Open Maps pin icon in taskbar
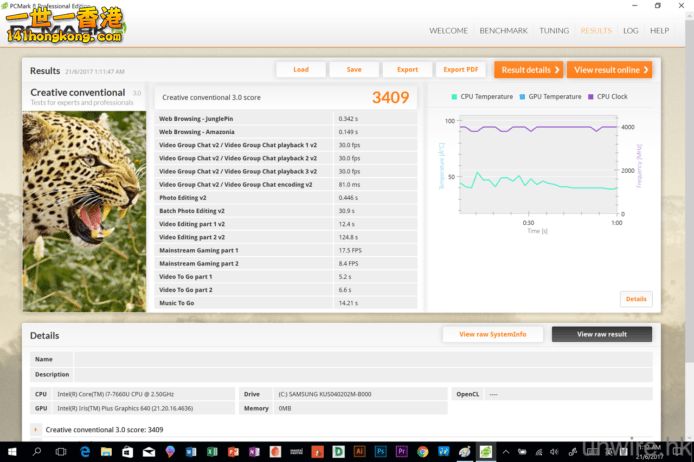 [170, 451]
